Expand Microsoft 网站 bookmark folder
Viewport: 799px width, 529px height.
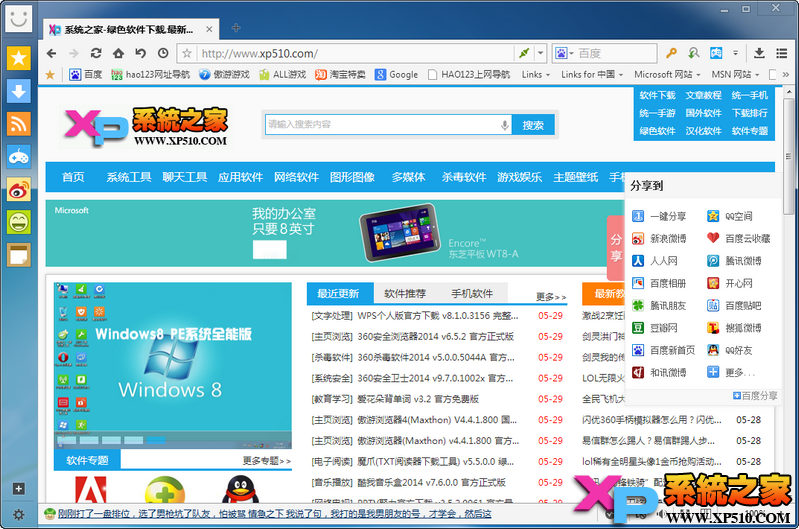667,74
